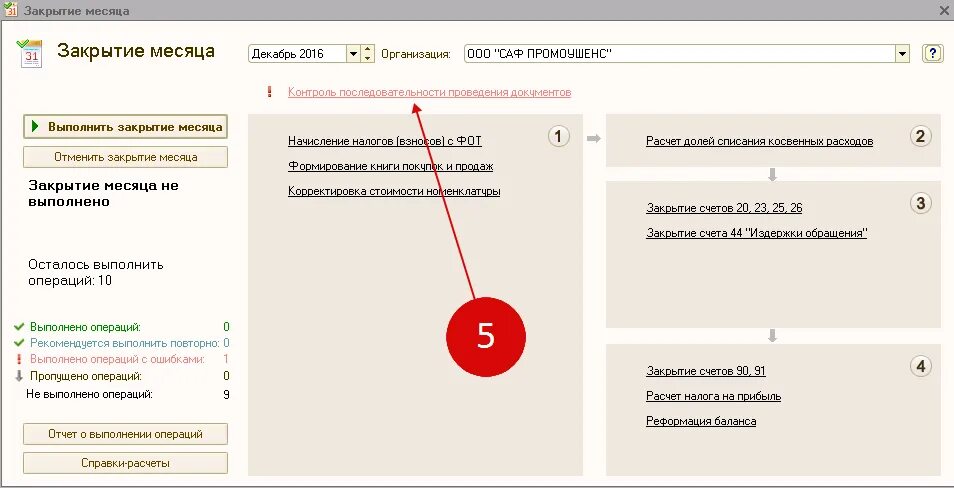Image resolution: width=954 pixels, height=488 pixels.
Task: Click gray arrow icon beside Пропущено операций
Action: [18, 376]
